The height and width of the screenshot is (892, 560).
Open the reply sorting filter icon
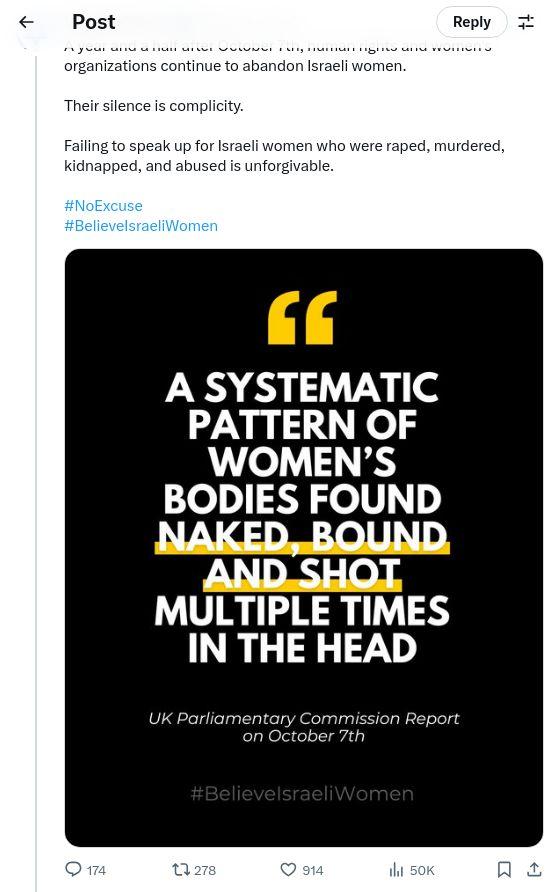(525, 22)
